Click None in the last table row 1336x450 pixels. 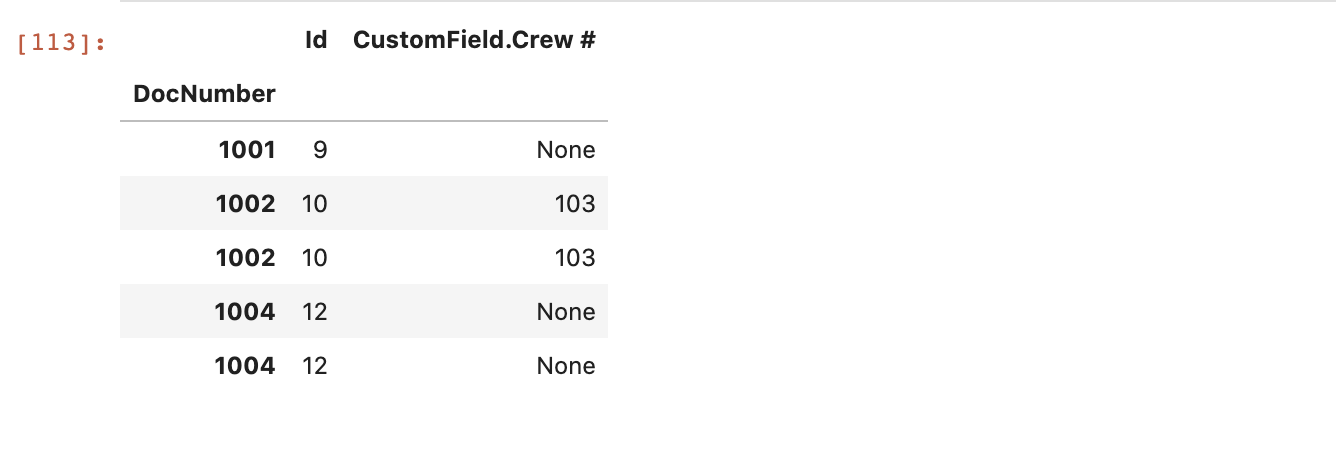click(565, 366)
